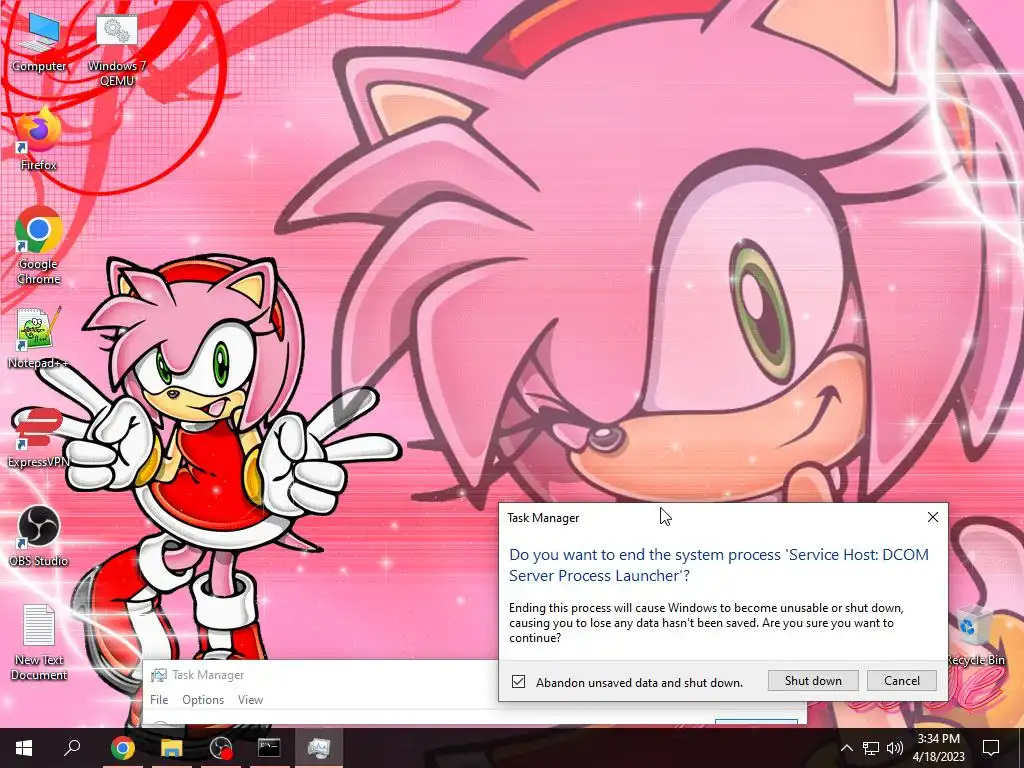Open the network status tray icon
The height and width of the screenshot is (768, 1024).
871,748
